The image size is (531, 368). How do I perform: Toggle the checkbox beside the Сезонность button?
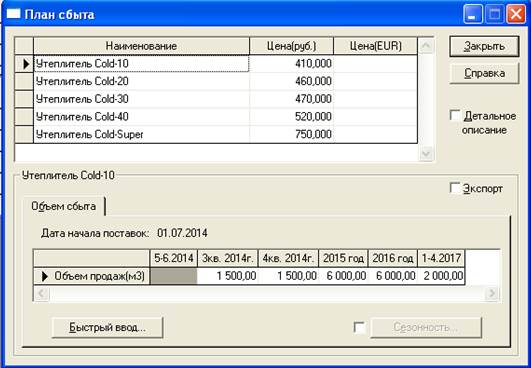point(359,327)
